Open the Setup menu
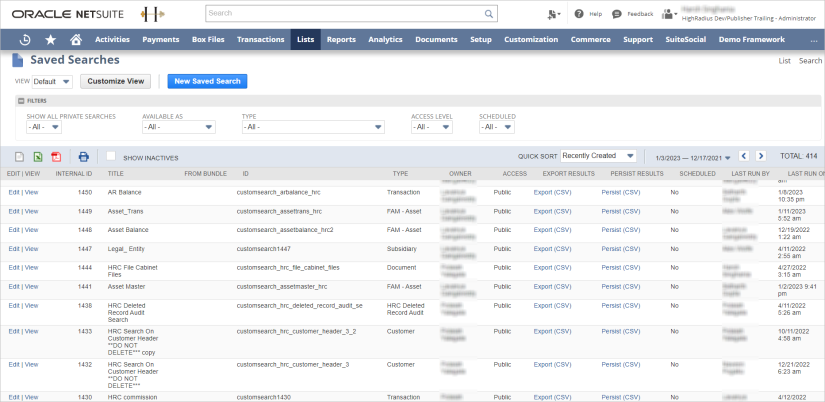Viewport: 825px width, 402px height. point(480,39)
